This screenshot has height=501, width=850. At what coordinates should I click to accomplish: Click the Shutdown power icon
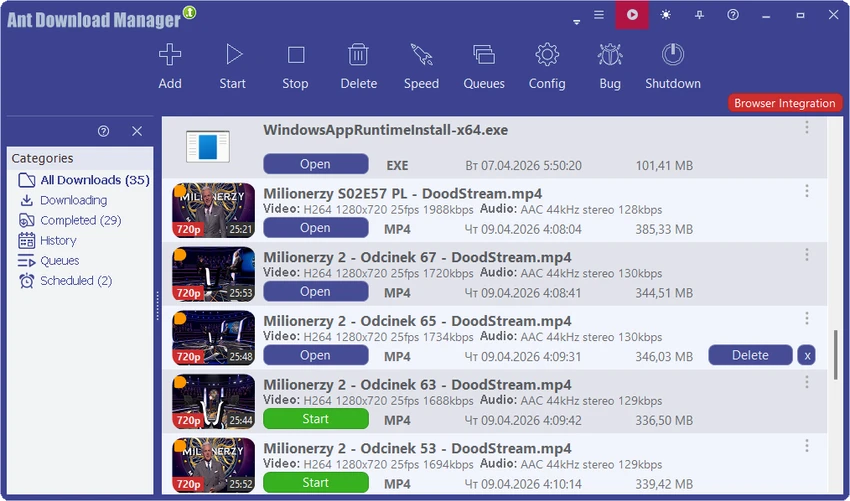click(673, 55)
